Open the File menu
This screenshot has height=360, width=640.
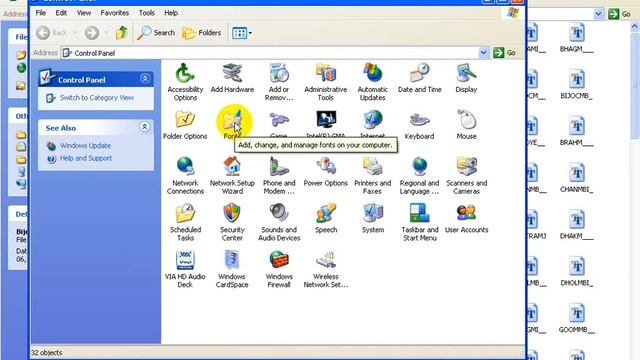(41, 13)
